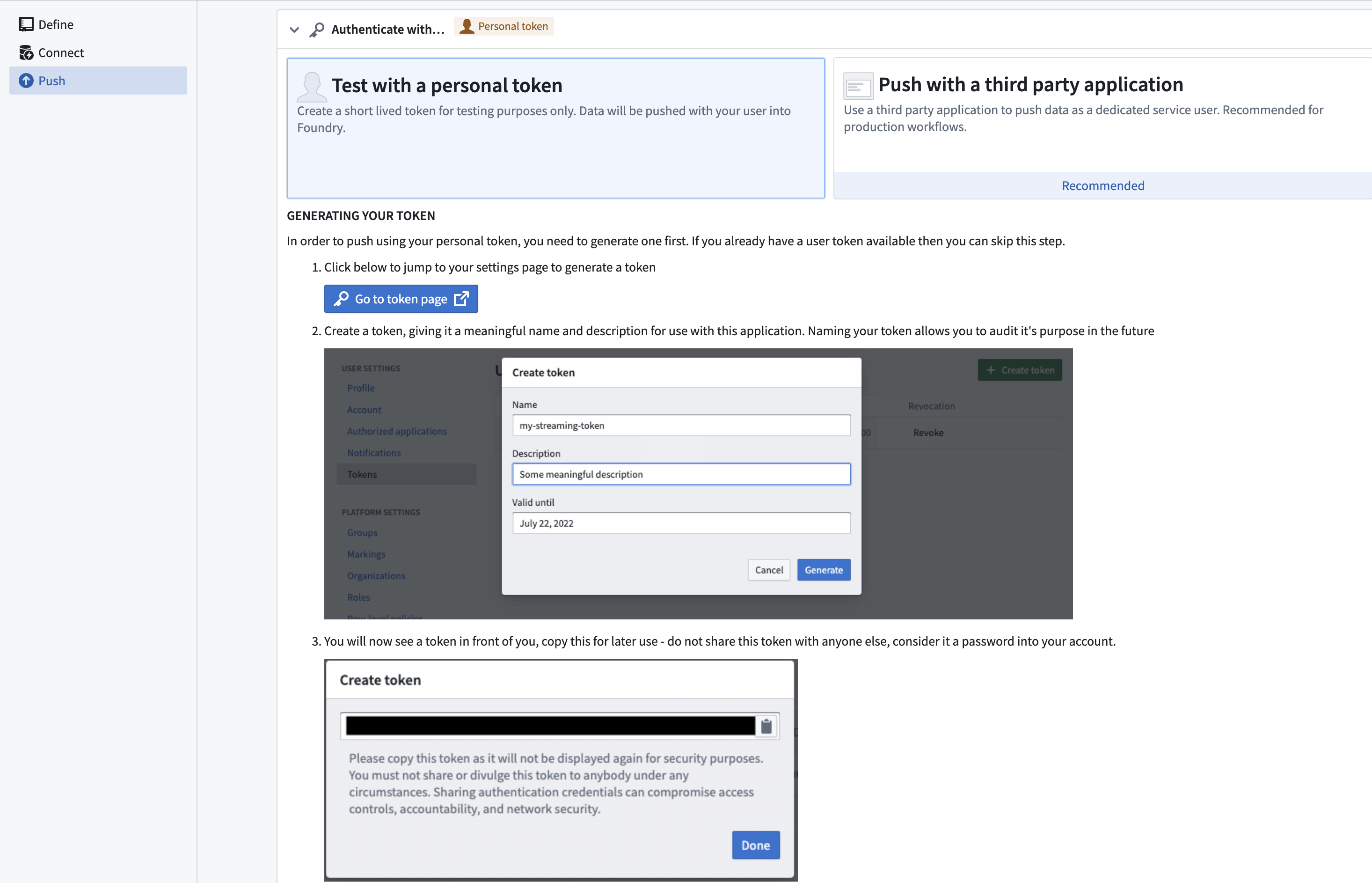This screenshot has width=1372, height=883.
Task: Click the blue Push upload arrow icon
Action: (x=26, y=80)
